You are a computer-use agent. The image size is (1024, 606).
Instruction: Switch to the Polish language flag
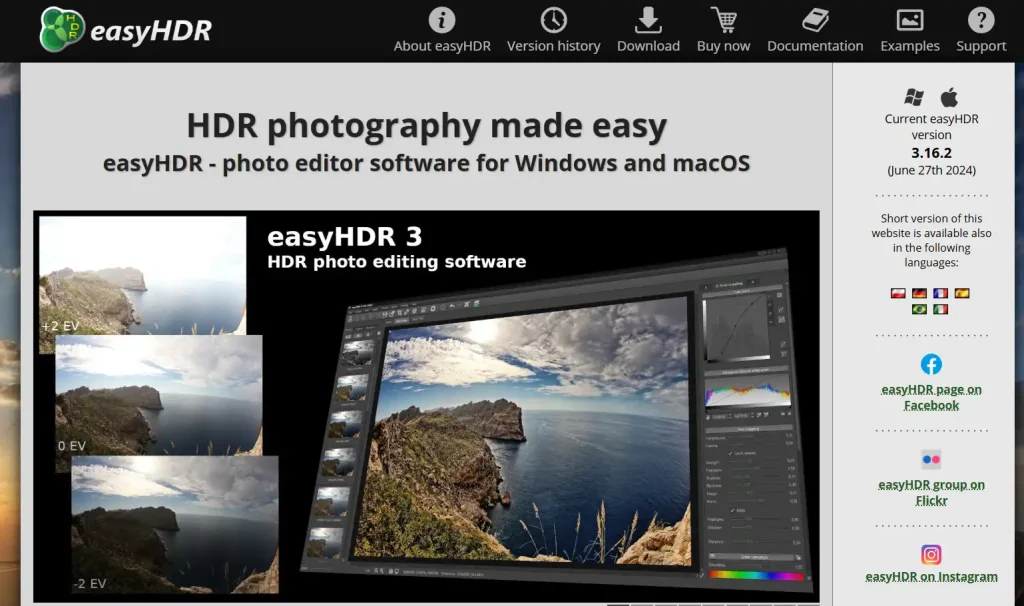tap(899, 293)
